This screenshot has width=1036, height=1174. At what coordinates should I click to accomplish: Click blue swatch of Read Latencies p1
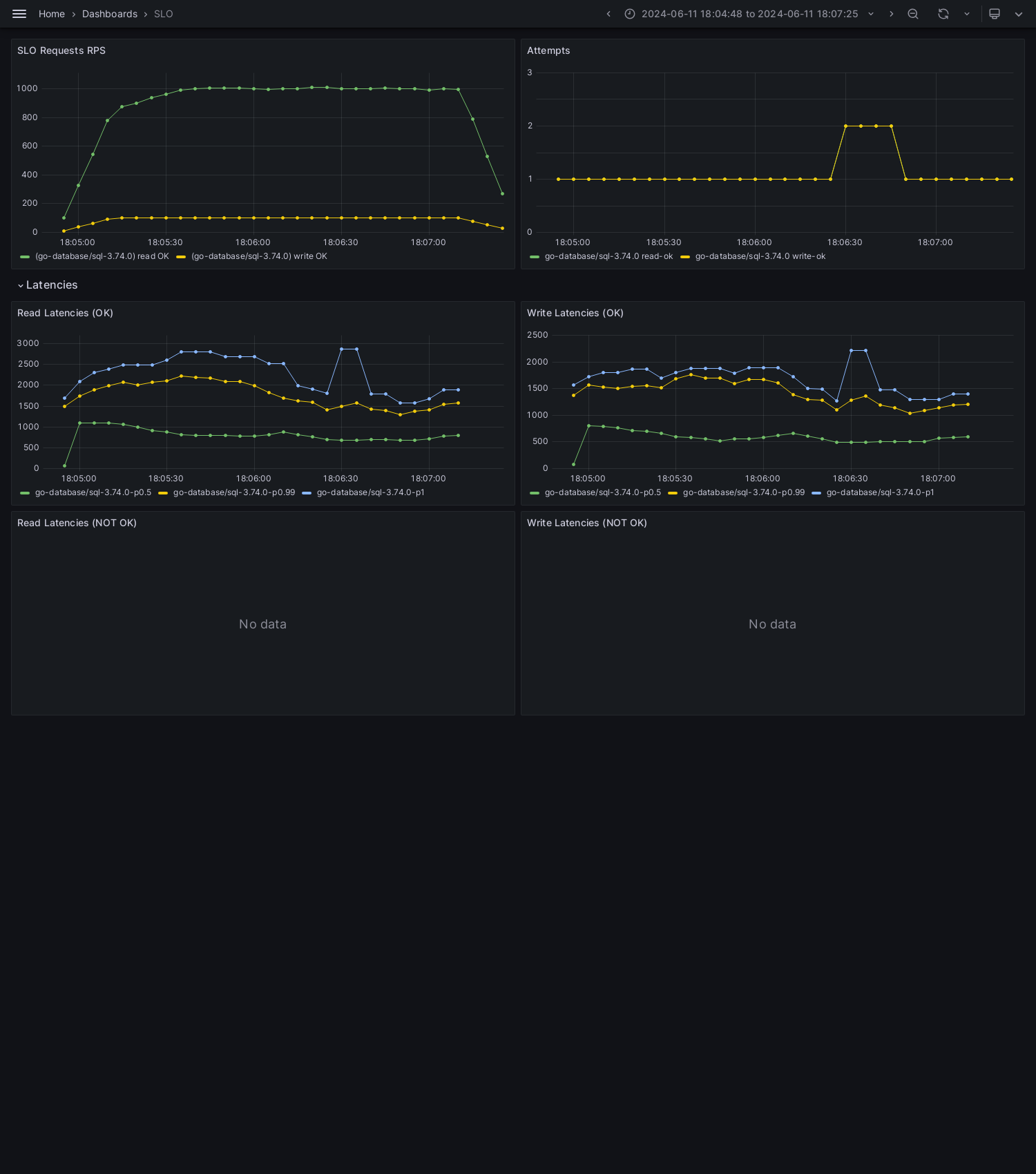pos(307,493)
